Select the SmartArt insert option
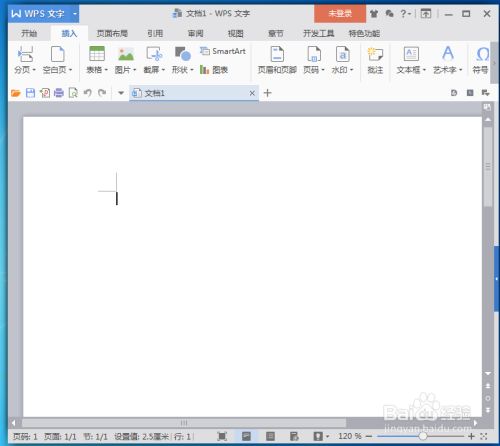The height and width of the screenshot is (446, 500). pyautogui.click(x=223, y=51)
